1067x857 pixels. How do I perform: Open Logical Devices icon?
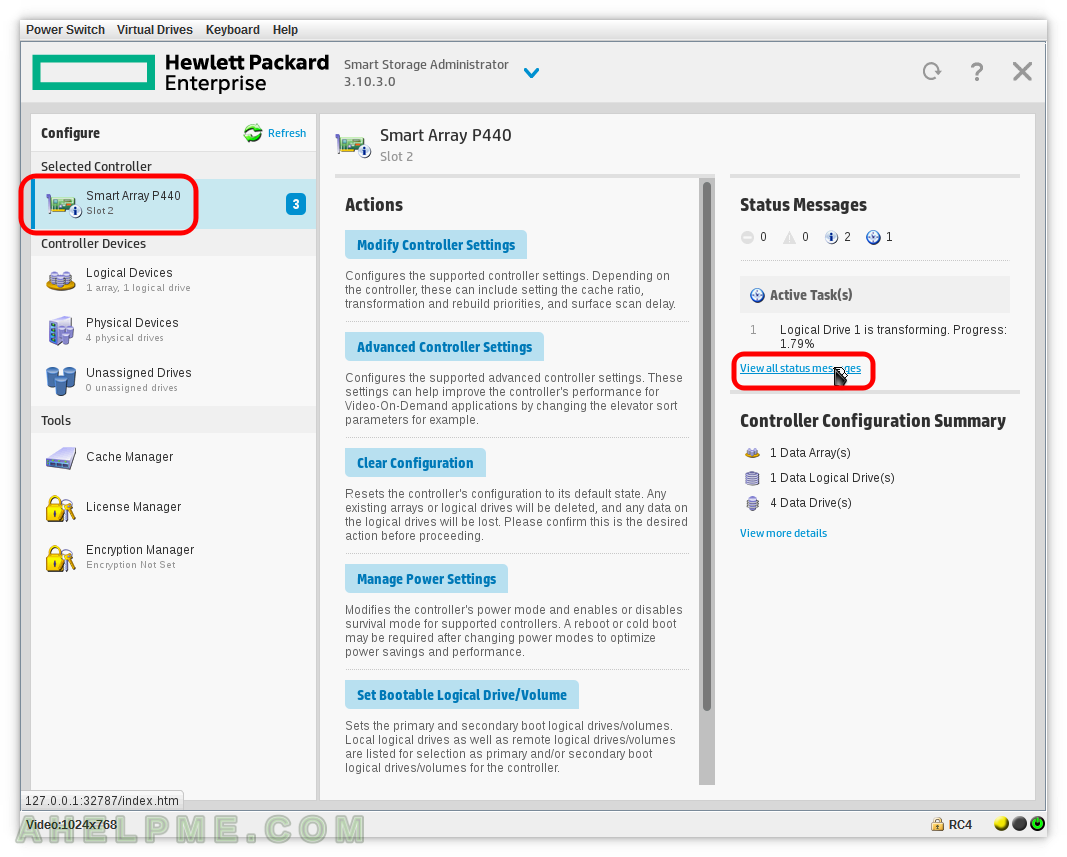click(x=61, y=280)
